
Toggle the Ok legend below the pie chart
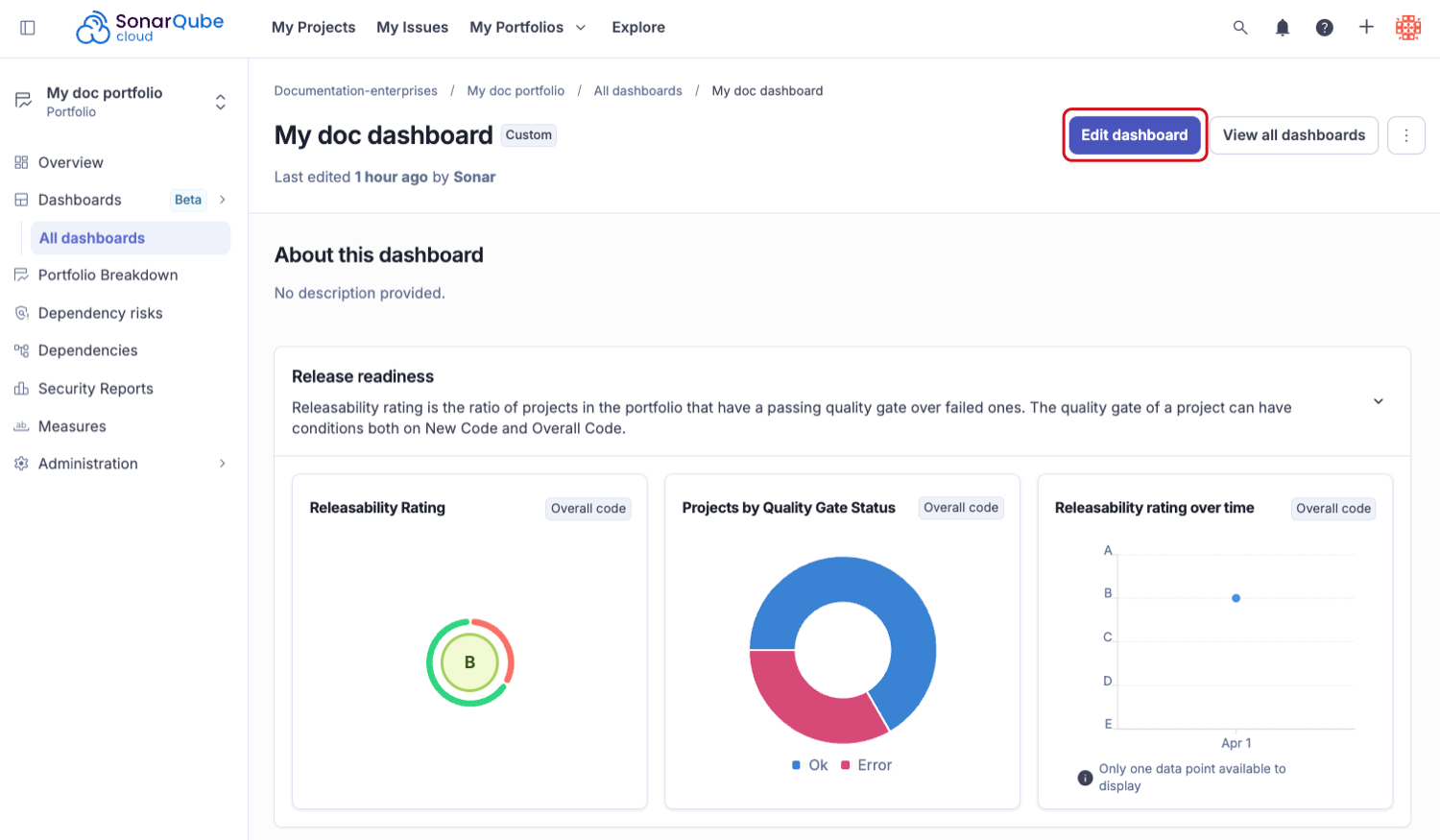tap(810, 764)
